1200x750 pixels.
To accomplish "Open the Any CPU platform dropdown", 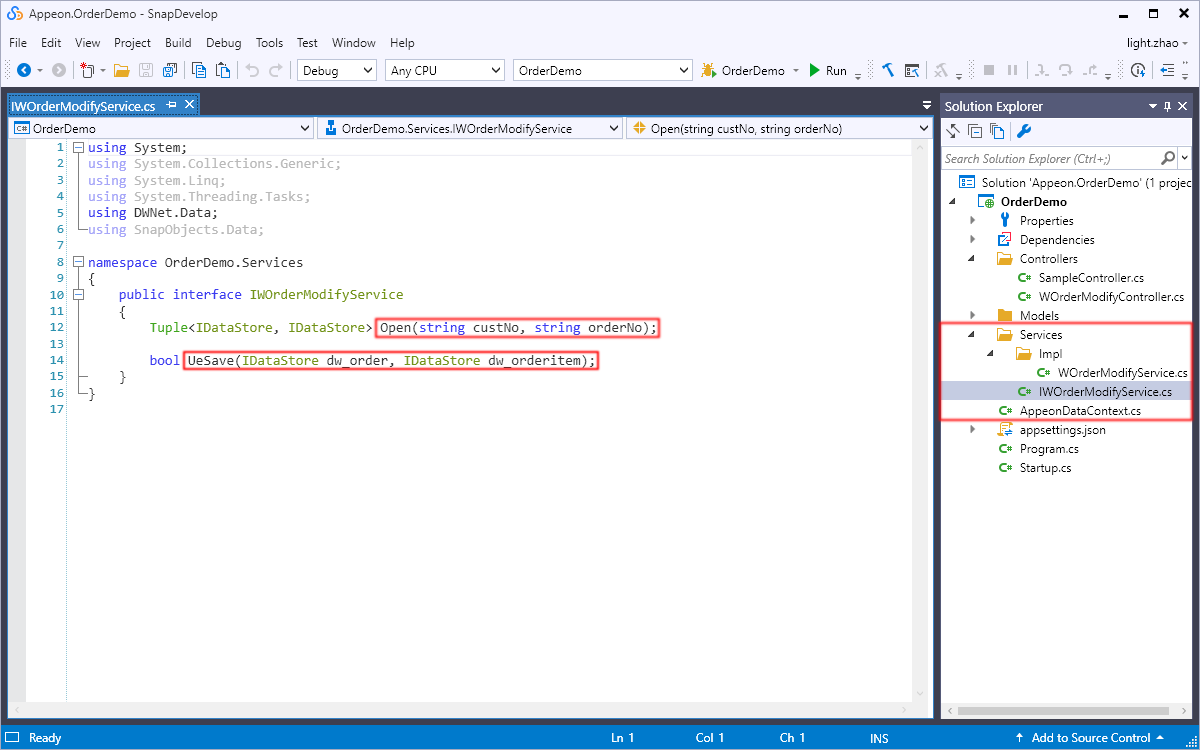I will [x=444, y=70].
